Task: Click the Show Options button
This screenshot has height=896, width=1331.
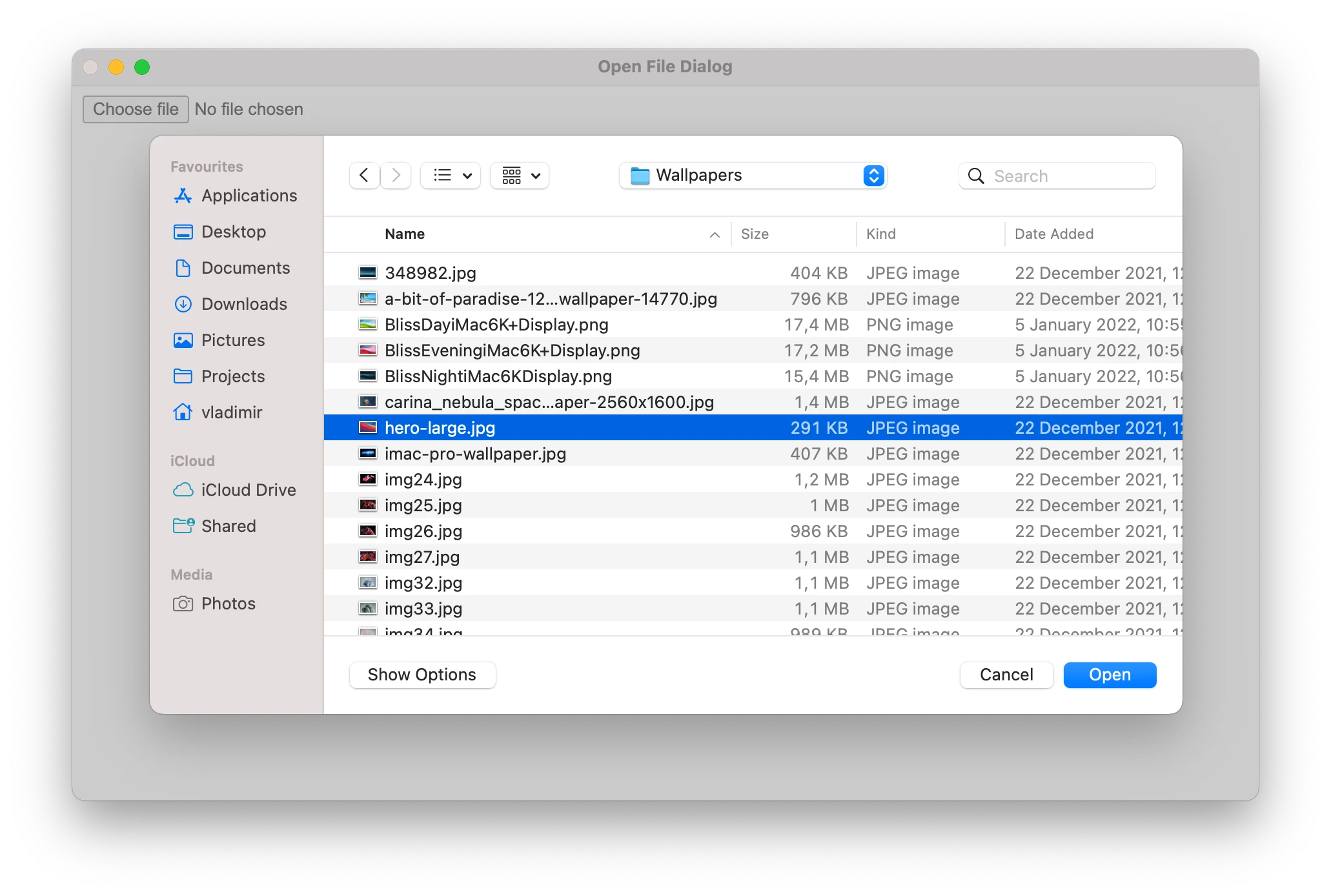Action: pos(422,675)
